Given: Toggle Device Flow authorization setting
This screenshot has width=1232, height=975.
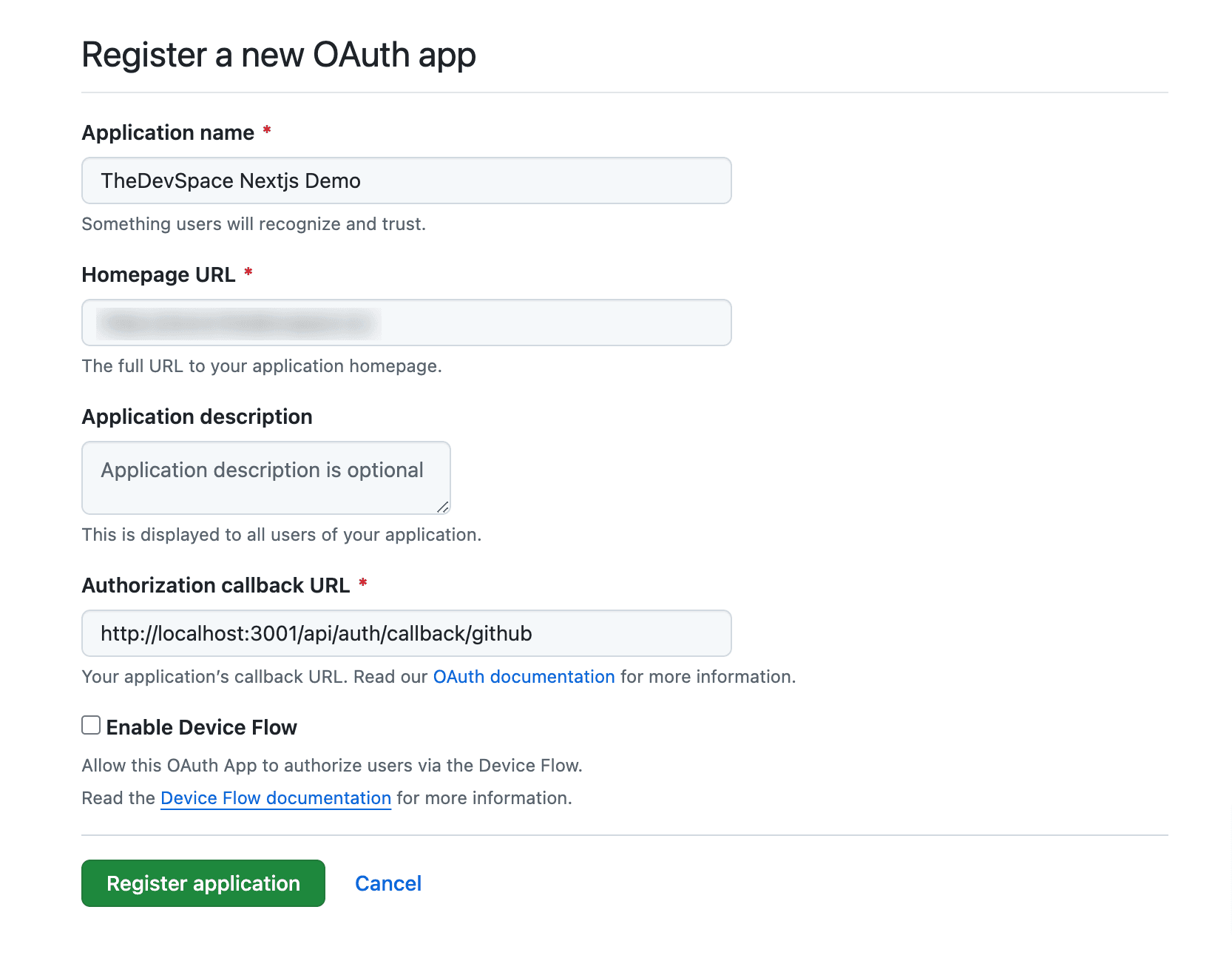Looking at the screenshot, I should click(x=90, y=725).
